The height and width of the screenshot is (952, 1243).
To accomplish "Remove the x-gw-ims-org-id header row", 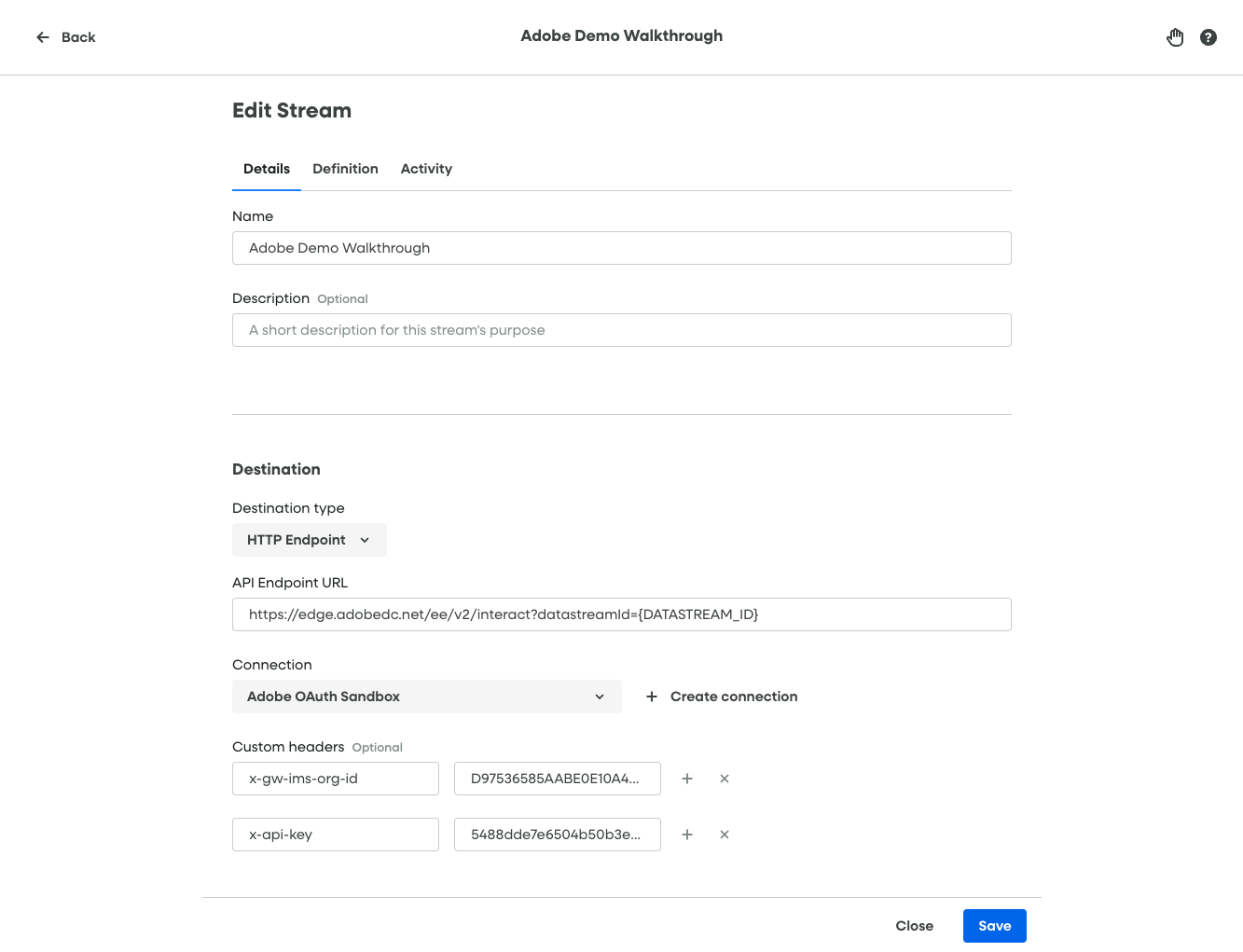I will pos(725,779).
